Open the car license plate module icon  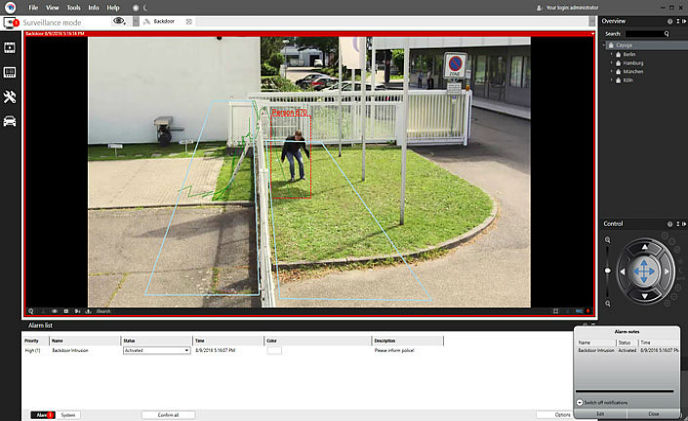pos(10,121)
